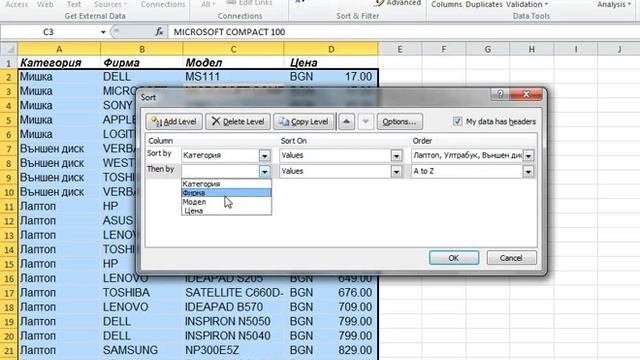Image resolution: width=640 pixels, height=360 pixels.
Task: Click formula bar with MICROSOFT COMPACT 100
Action: pos(404,32)
